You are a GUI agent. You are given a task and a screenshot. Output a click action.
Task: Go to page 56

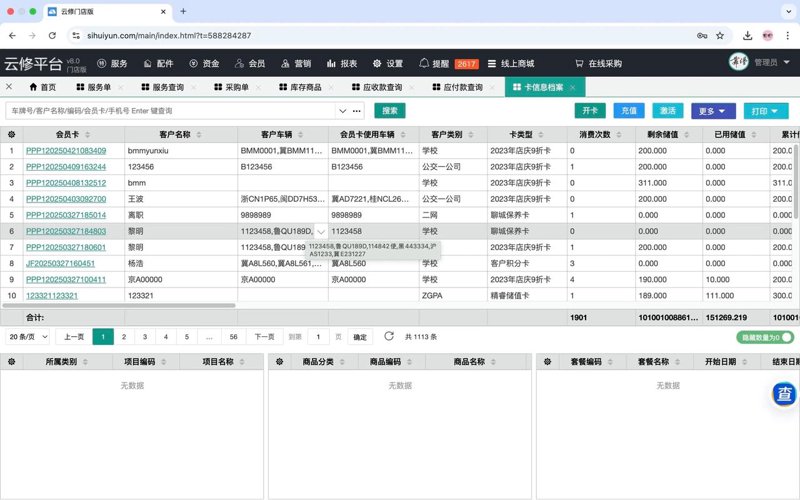click(x=233, y=337)
